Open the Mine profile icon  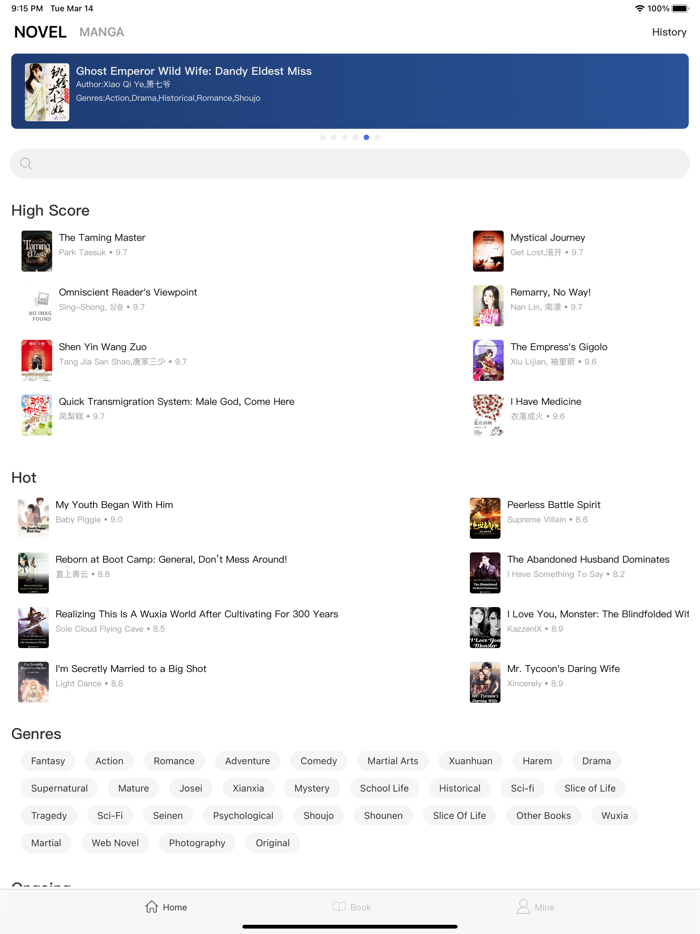click(523, 907)
